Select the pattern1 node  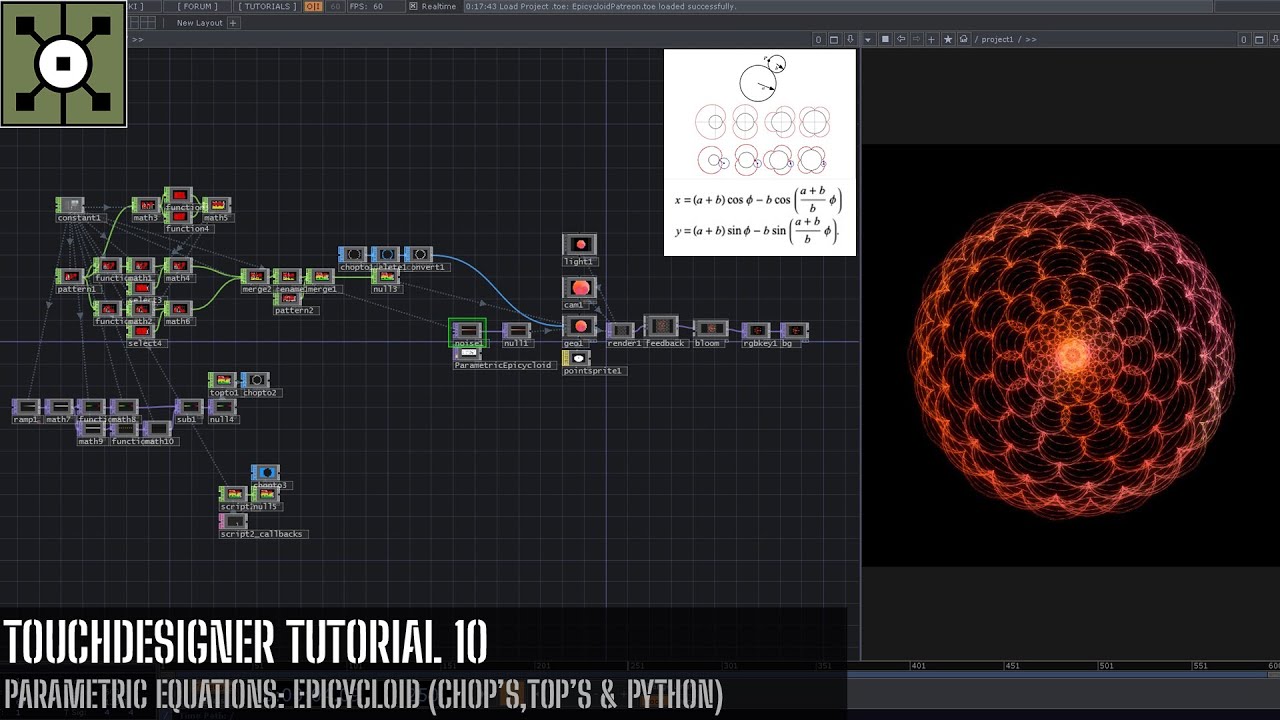click(x=70, y=276)
